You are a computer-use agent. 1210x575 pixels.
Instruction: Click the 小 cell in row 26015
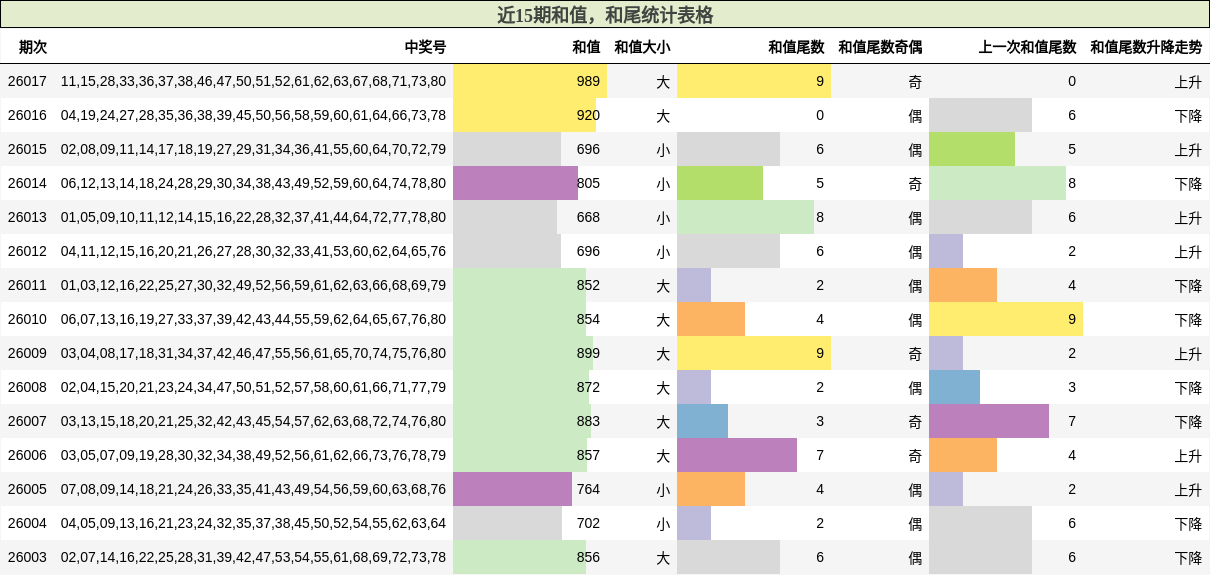[x=663, y=149]
